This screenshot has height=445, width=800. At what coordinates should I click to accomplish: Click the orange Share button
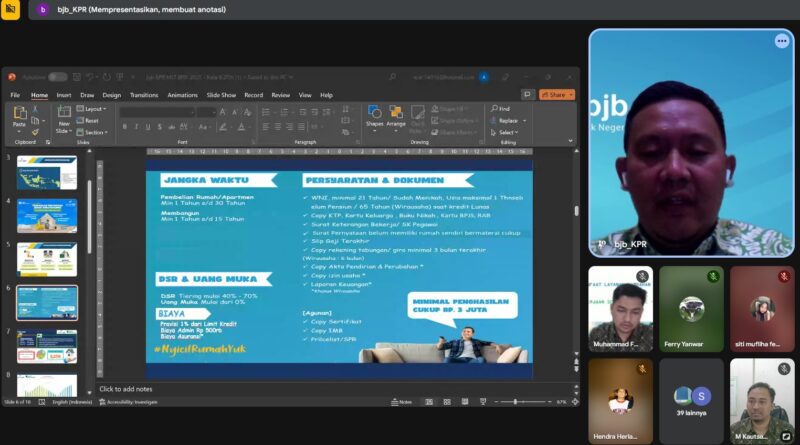tap(556, 94)
